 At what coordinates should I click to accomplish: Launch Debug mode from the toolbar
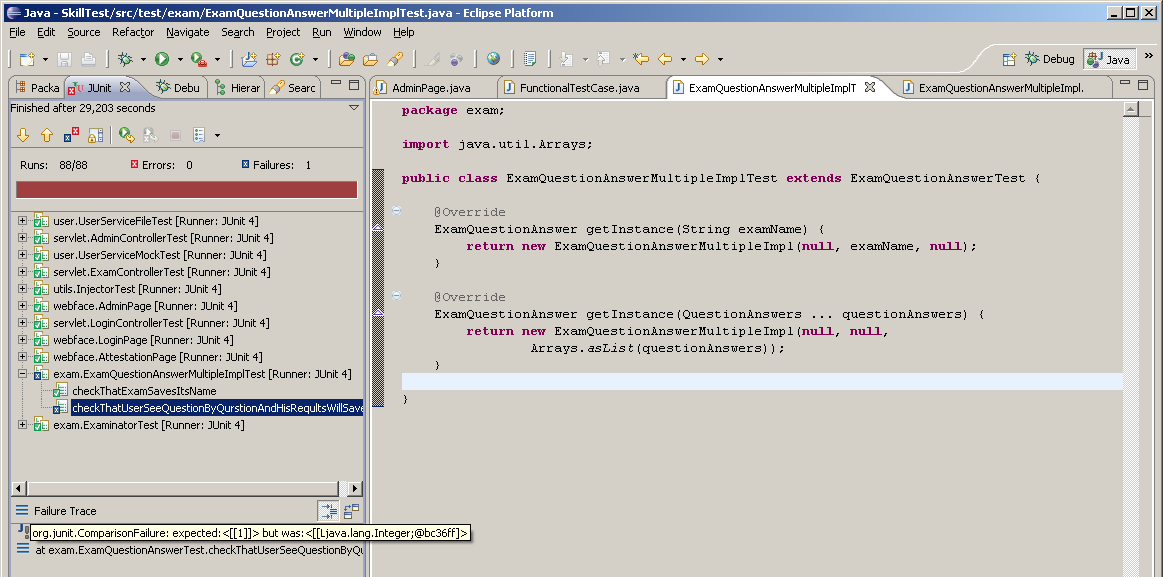[127, 59]
